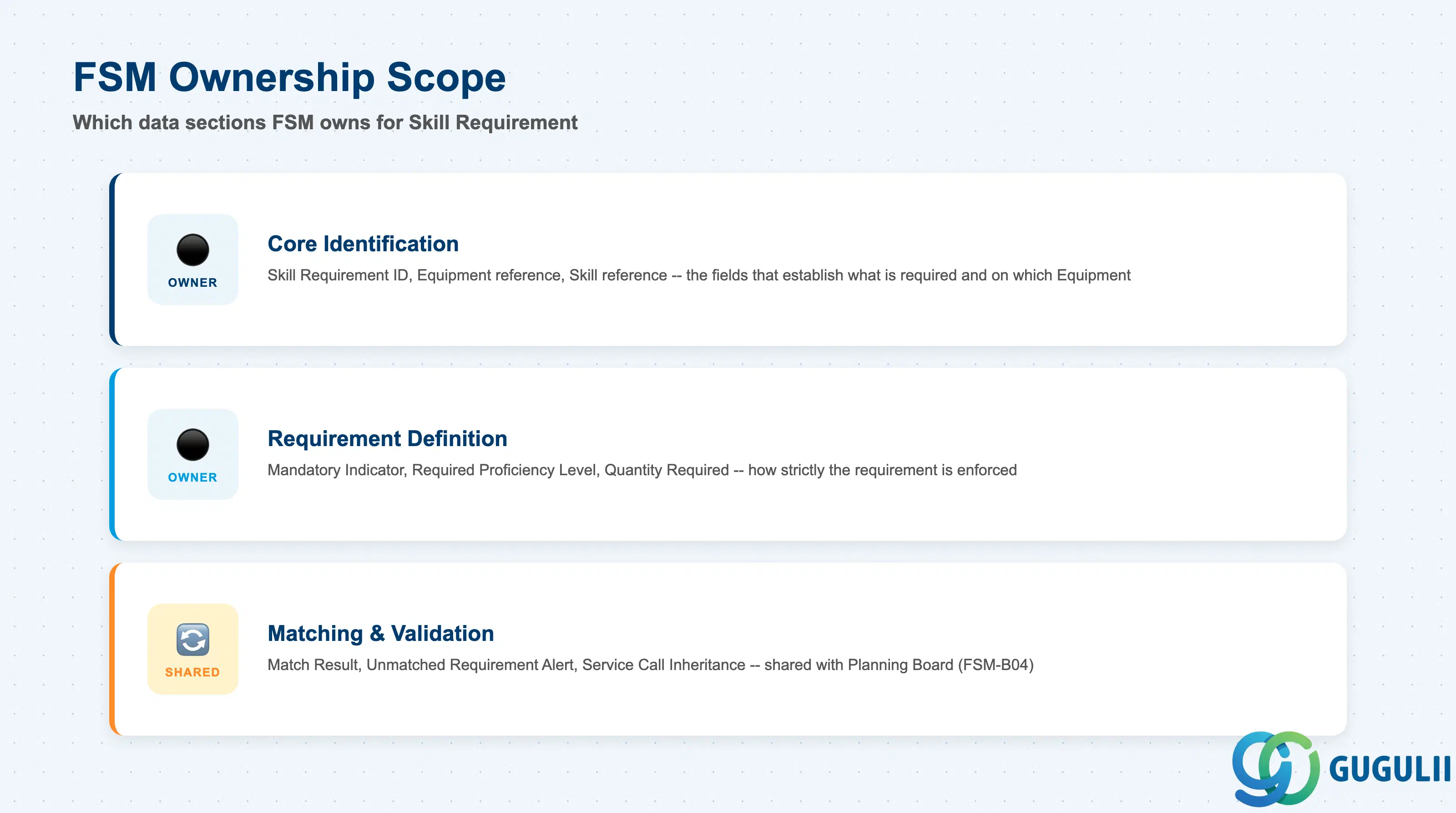Select the Requirement Definition heading
Screen dimensions: 1456x813
click(x=387, y=439)
